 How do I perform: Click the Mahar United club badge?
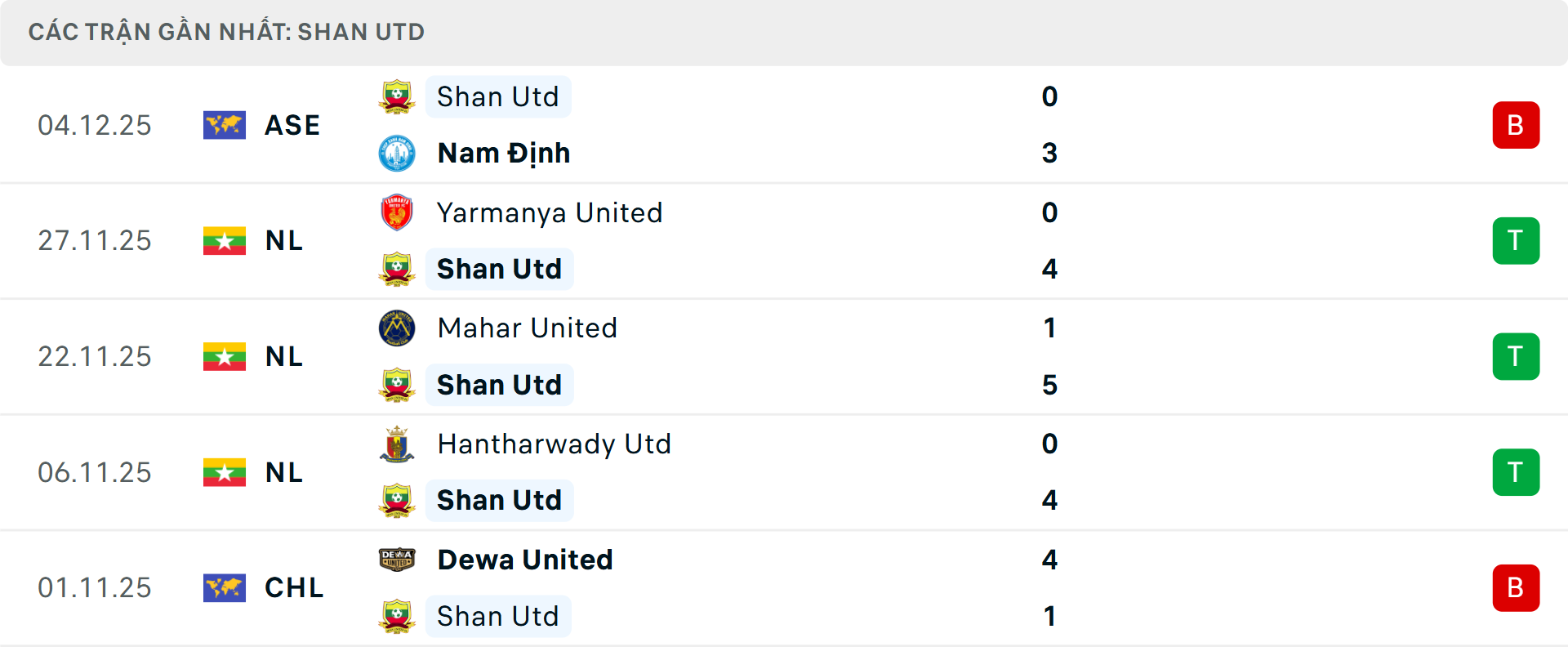[x=398, y=328]
